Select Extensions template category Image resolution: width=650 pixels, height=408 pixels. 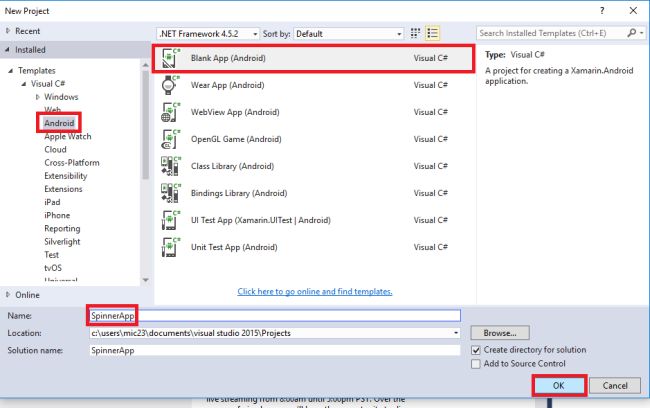63,189
